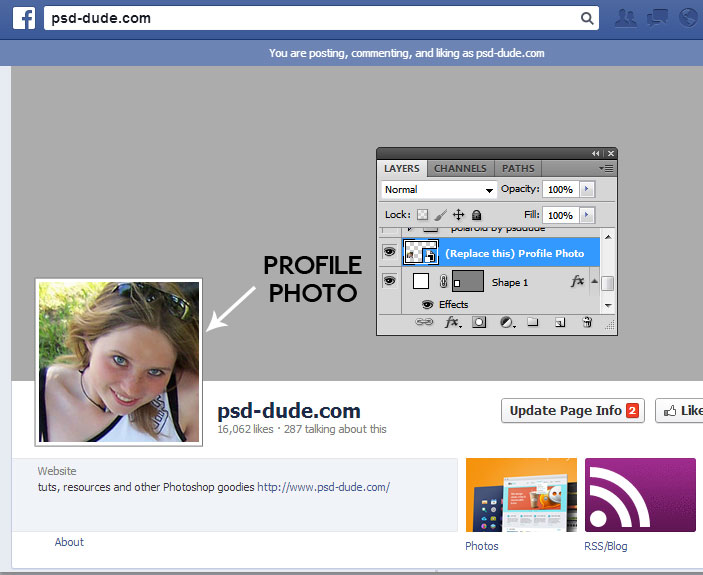
Task: Click the Fill 100% value field
Action: coord(560,215)
